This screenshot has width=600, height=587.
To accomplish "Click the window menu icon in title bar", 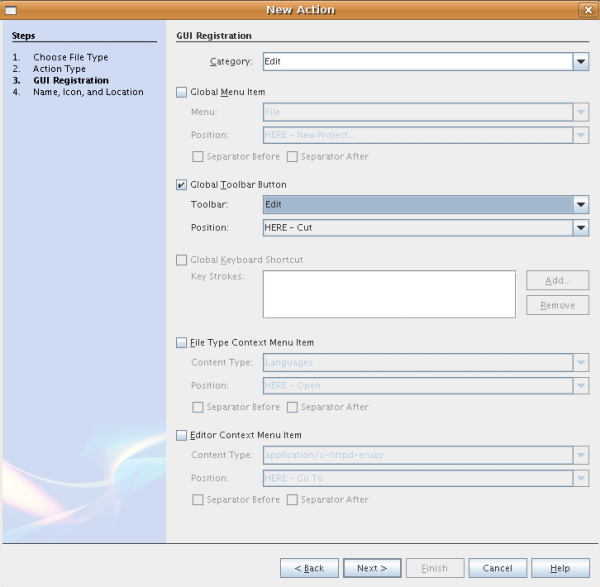I will (10, 10).
